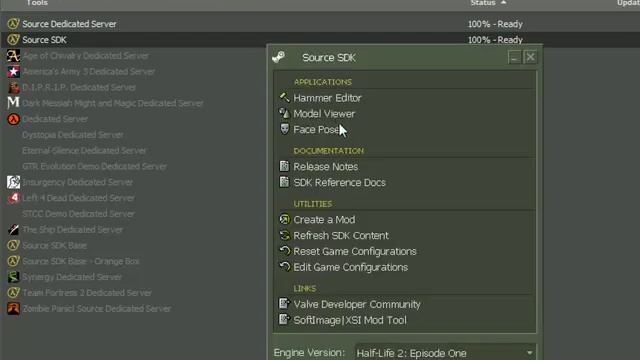
Task: Open the SoftImage|XSI Mod Tool link
Action: point(350,320)
